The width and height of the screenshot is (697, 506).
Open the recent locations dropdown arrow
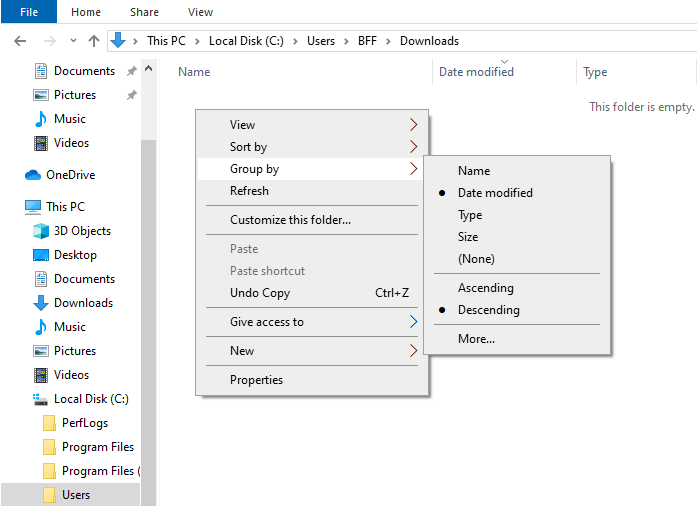(73, 41)
